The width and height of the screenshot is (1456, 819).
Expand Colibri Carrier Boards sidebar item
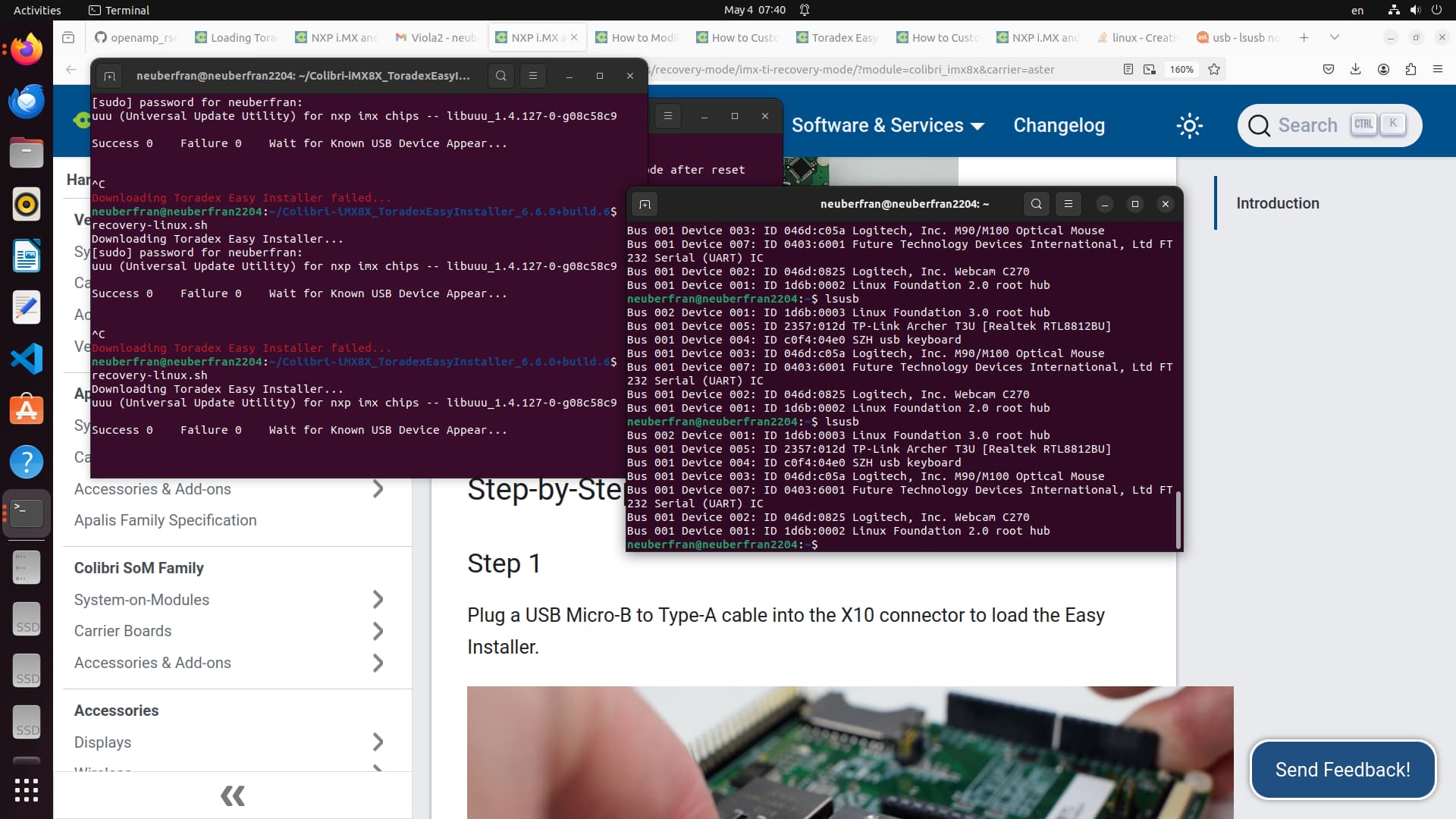(x=378, y=631)
